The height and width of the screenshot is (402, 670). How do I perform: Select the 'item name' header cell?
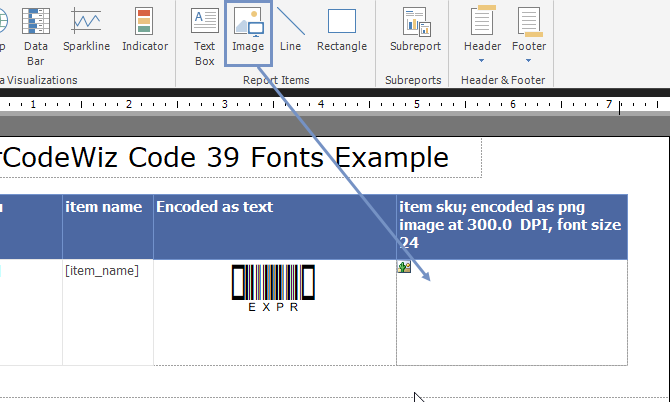(x=108, y=227)
